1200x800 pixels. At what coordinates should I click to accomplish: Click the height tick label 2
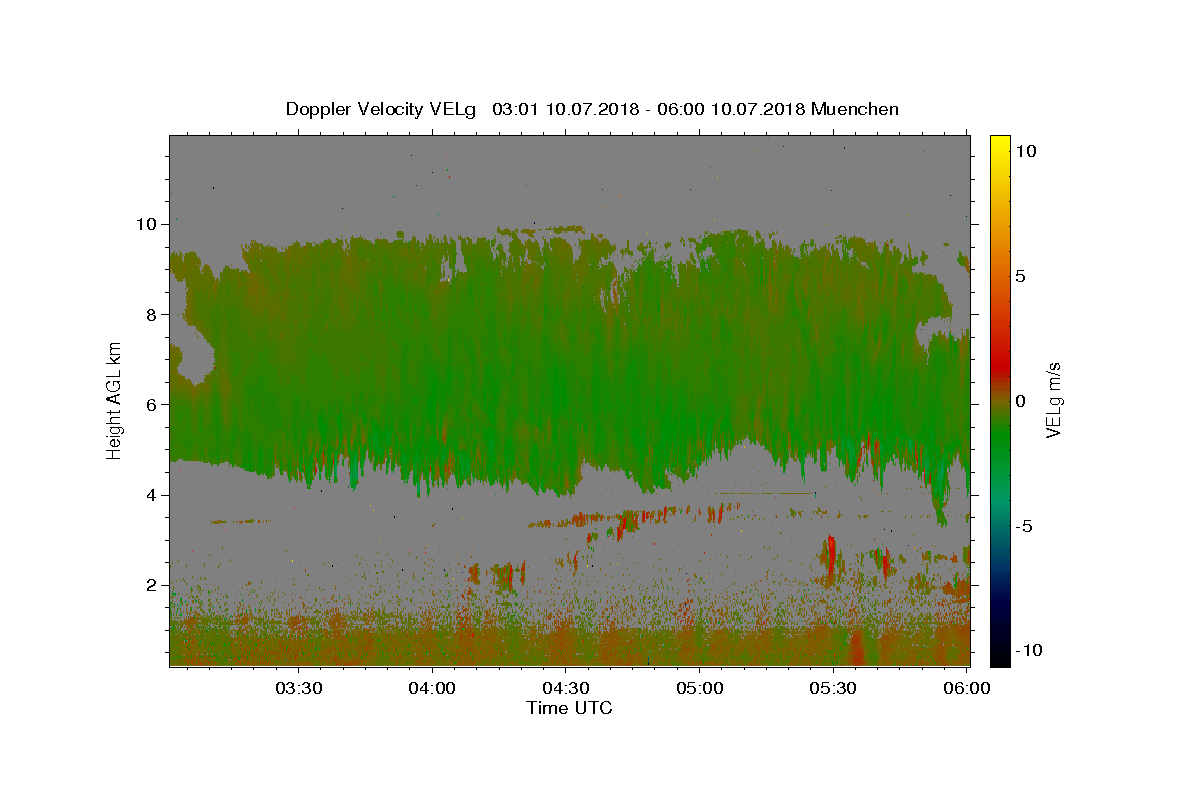point(151,585)
